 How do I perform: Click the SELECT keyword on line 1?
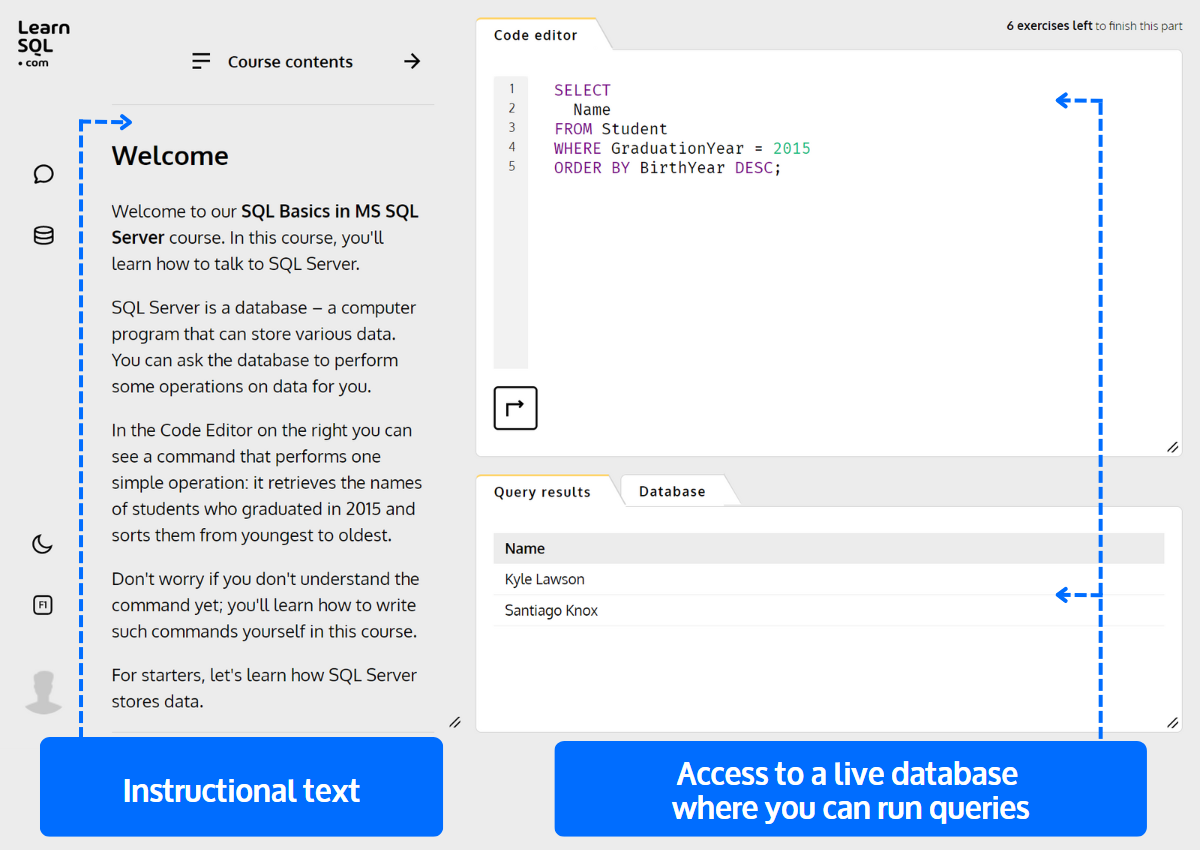point(582,90)
